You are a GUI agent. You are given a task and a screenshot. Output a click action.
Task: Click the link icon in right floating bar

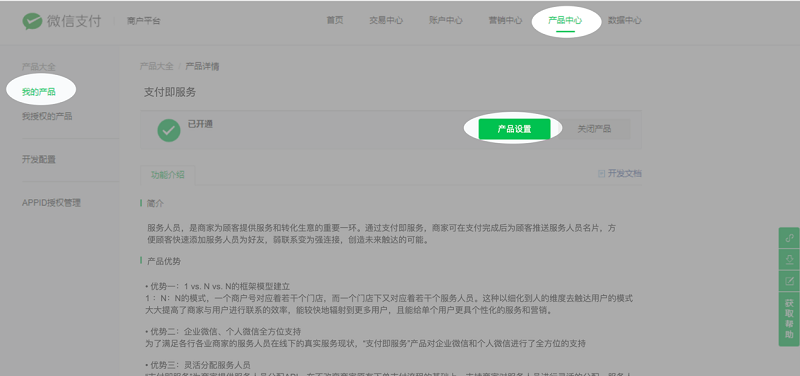(789, 238)
